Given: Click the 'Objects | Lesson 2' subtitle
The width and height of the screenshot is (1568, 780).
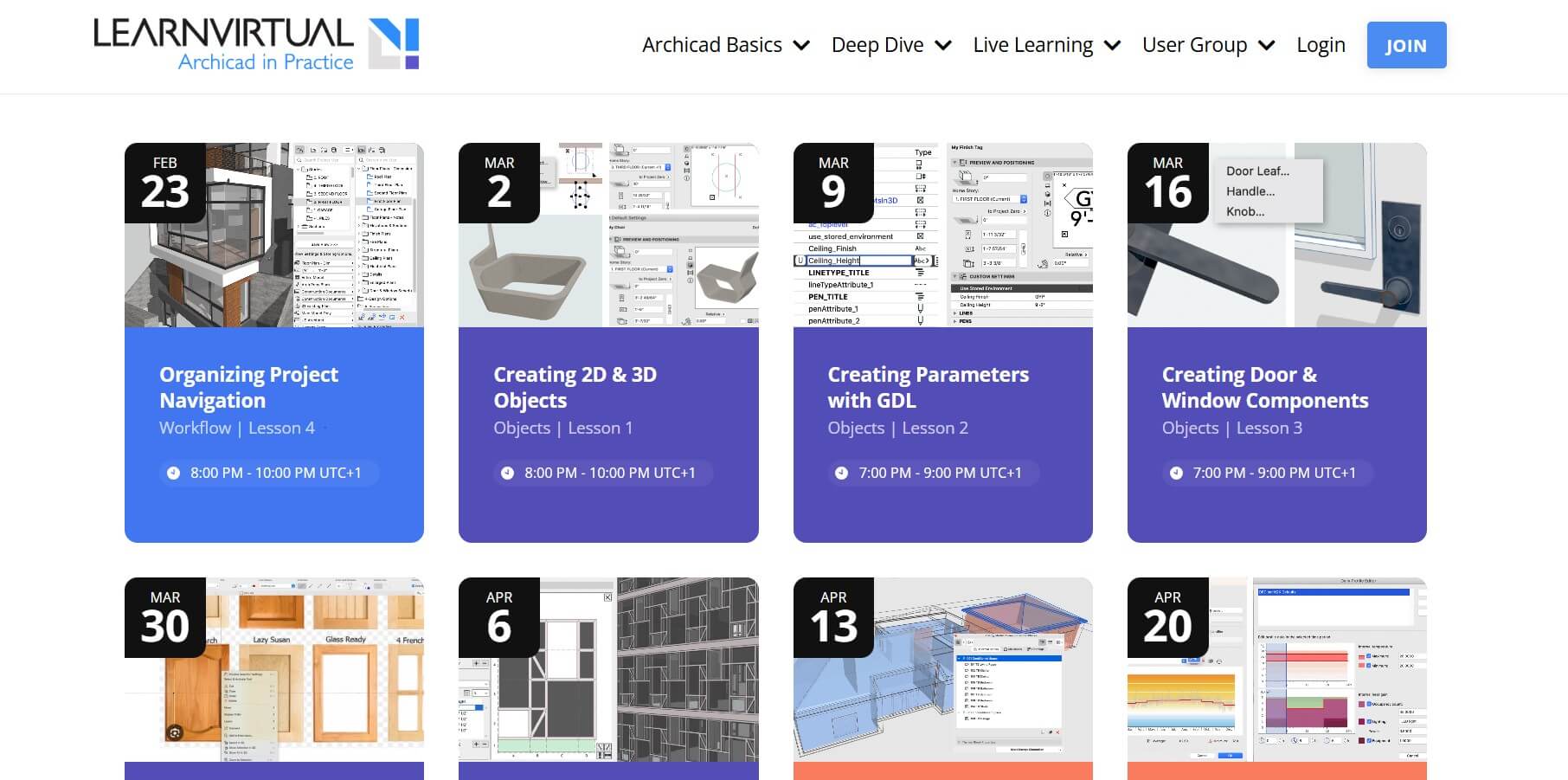Looking at the screenshot, I should 898,428.
